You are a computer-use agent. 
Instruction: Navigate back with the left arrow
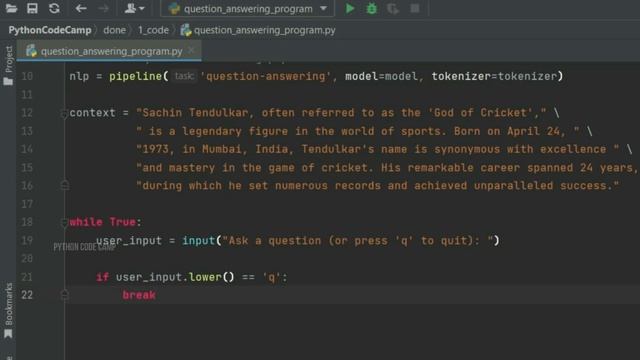81,8
